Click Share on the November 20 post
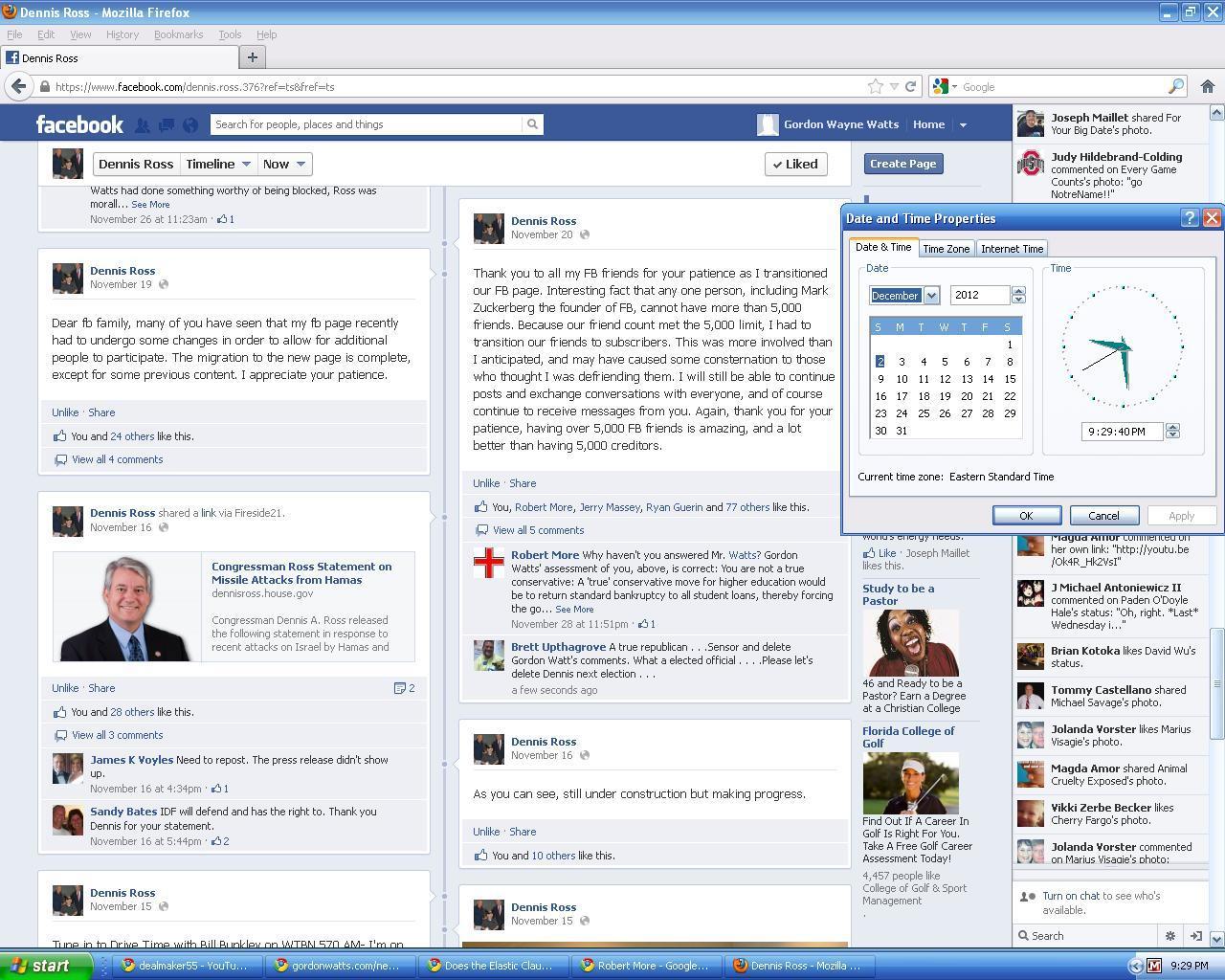Image resolution: width=1225 pixels, height=980 pixels. (x=523, y=483)
